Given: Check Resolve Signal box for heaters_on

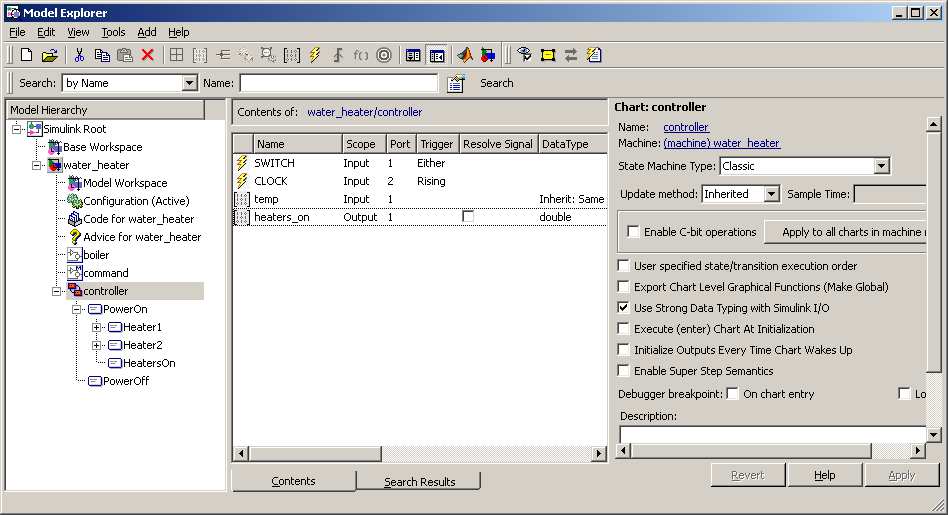Looking at the screenshot, I should (468, 216).
